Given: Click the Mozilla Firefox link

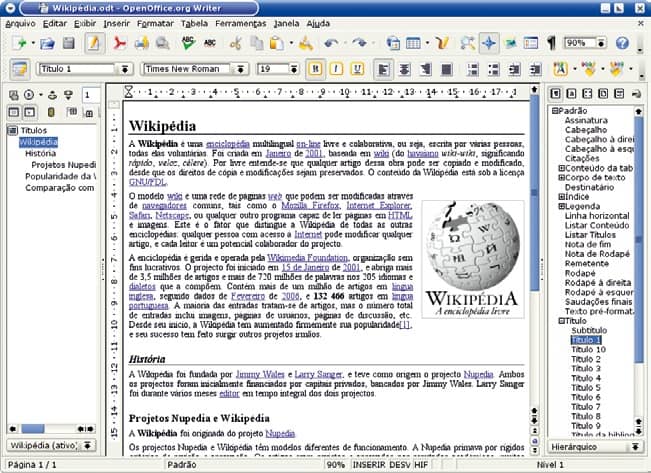Looking at the screenshot, I should point(310,206).
